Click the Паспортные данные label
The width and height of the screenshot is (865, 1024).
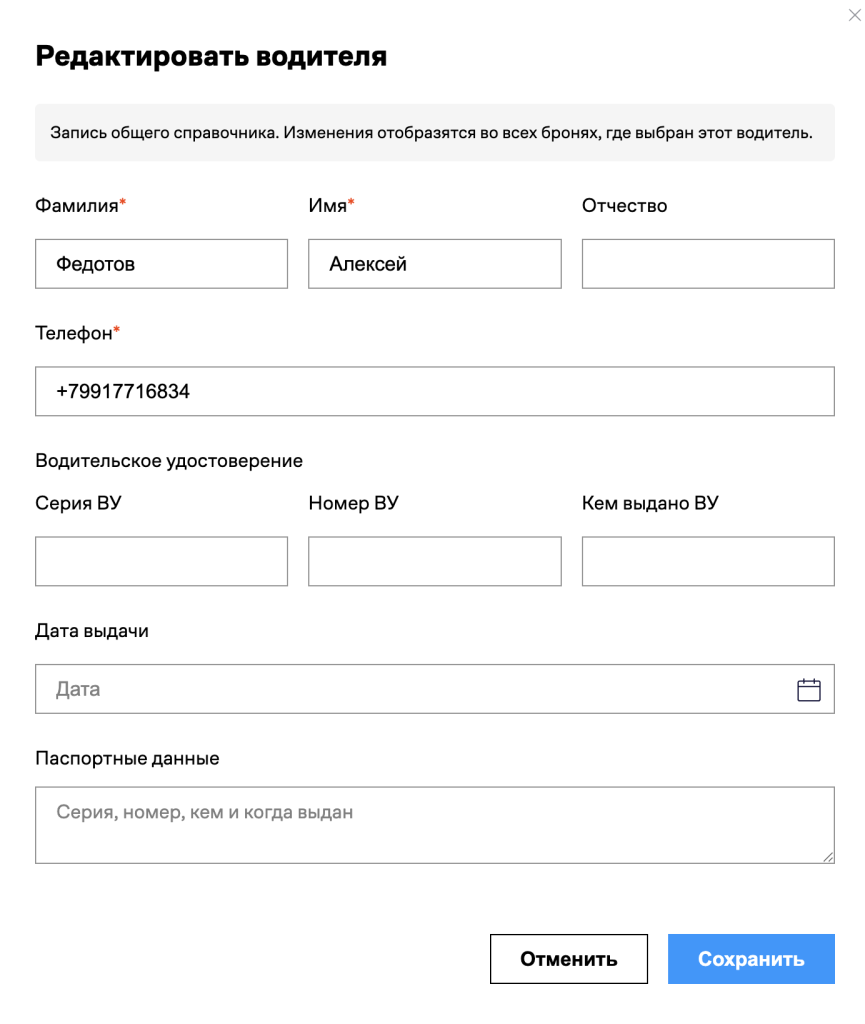tap(127, 758)
